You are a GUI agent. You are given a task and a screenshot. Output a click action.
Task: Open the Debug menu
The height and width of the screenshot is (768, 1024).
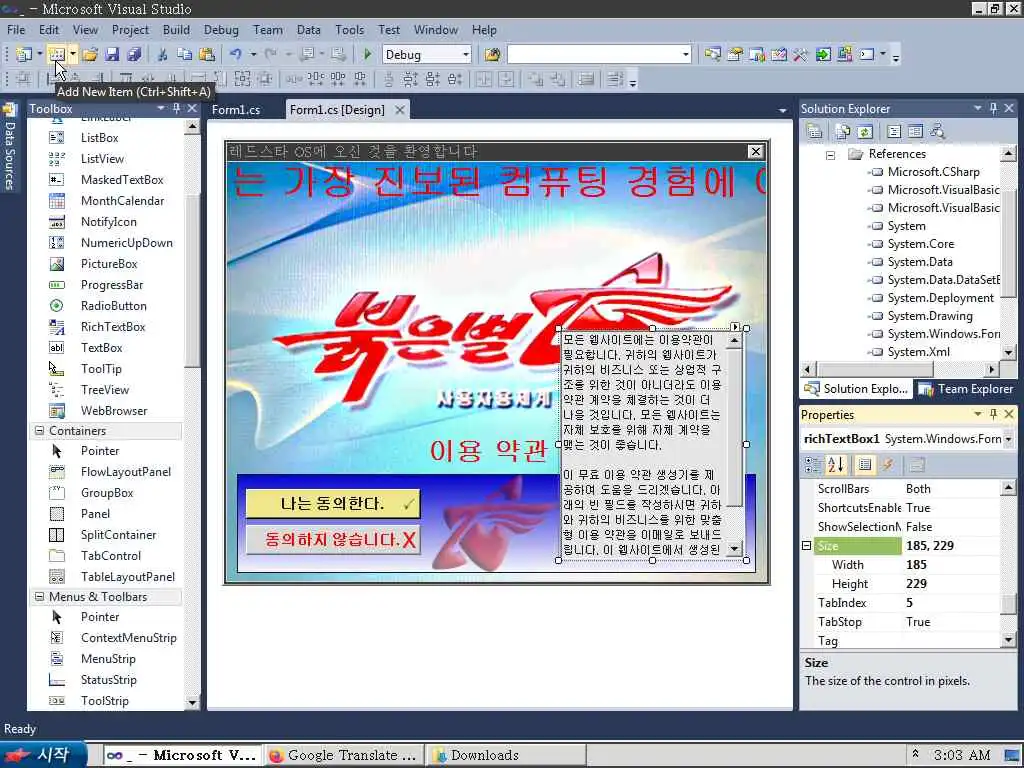[221, 30]
